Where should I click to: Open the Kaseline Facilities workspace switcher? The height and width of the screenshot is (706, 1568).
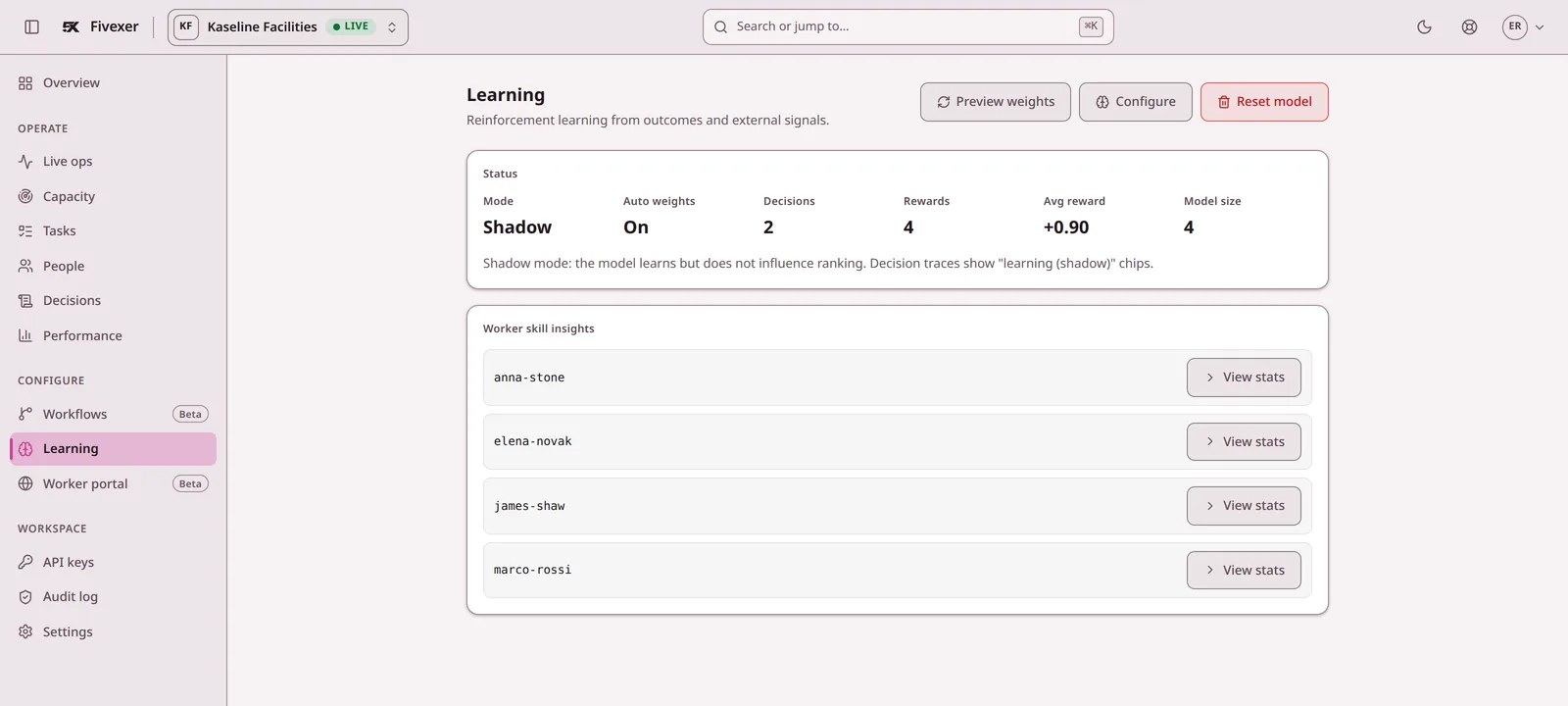[x=288, y=27]
